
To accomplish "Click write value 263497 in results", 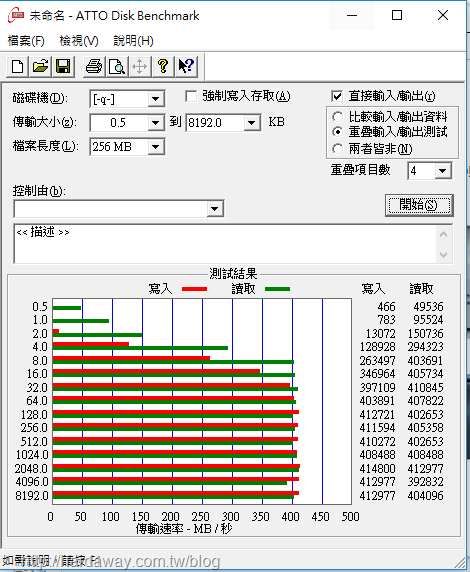I will pyautogui.click(x=377, y=360).
